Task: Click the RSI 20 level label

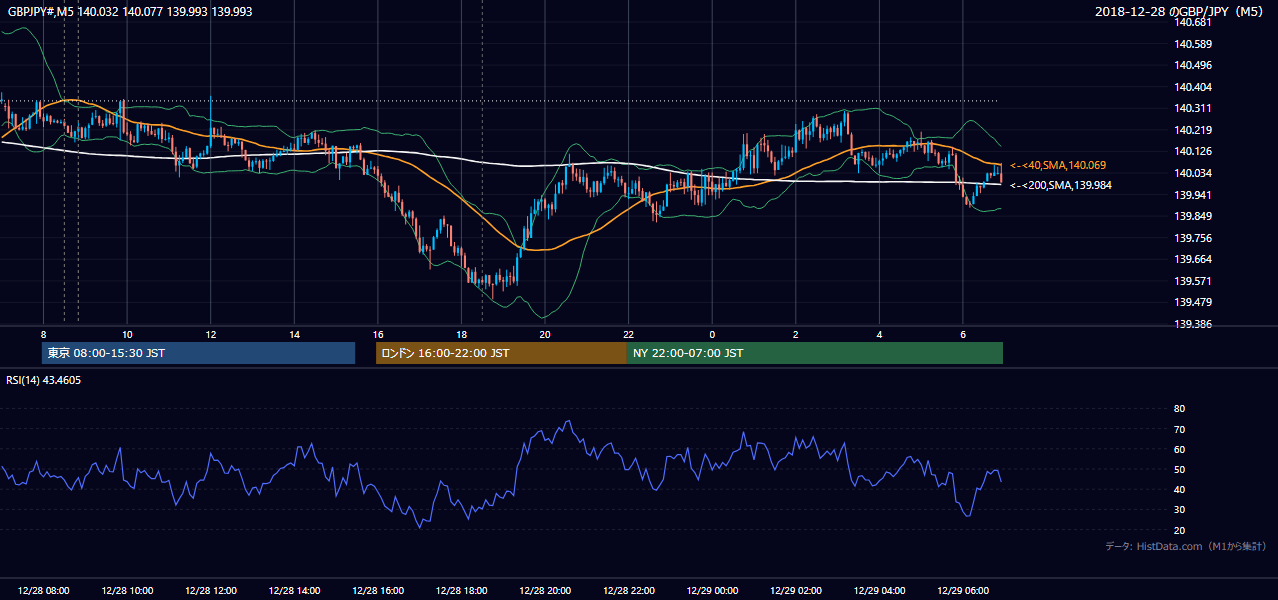Action: 1179,530
